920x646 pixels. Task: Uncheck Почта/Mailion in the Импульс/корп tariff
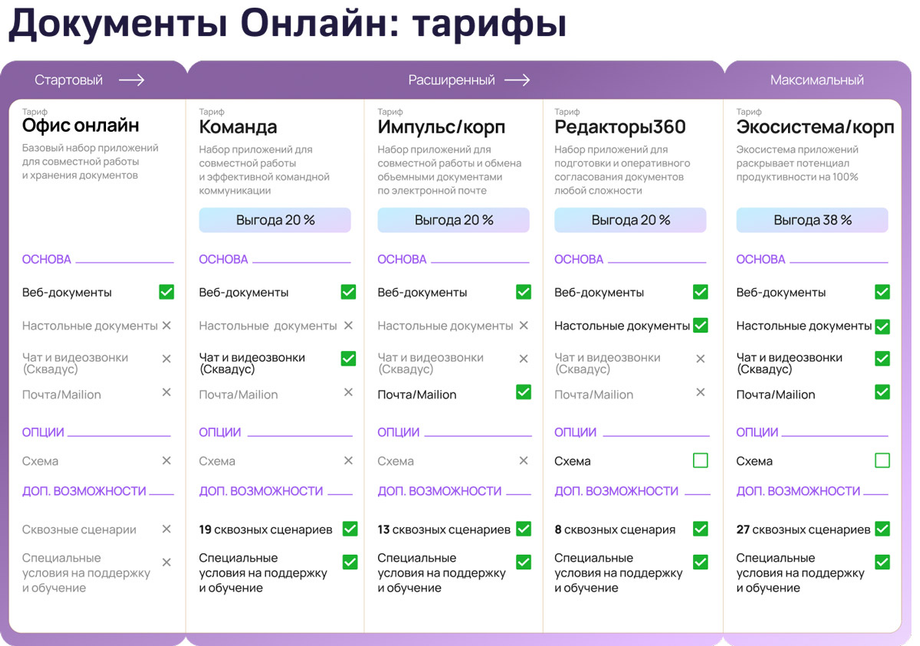[524, 392]
